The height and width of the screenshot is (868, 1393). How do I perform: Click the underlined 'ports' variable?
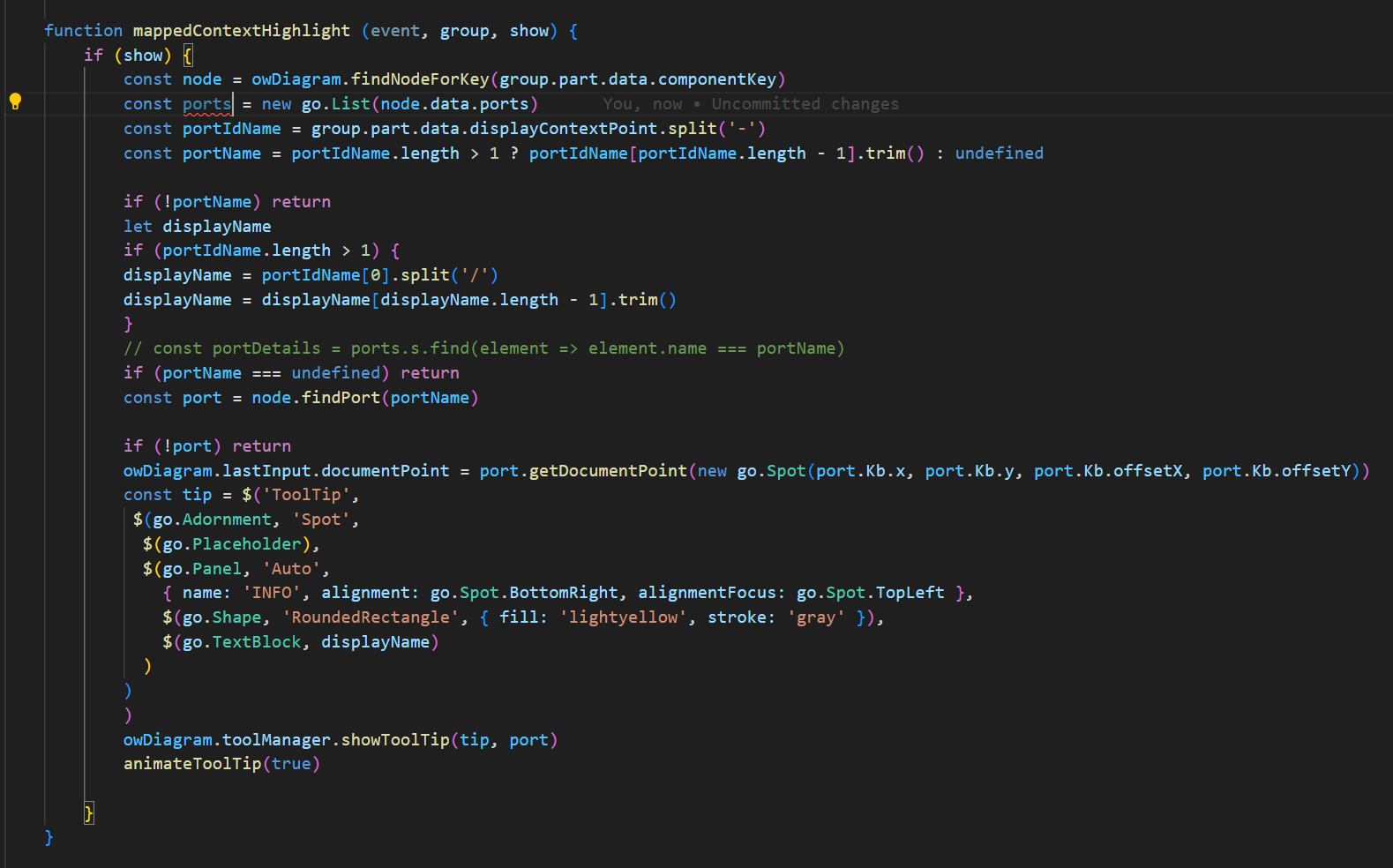pyautogui.click(x=206, y=104)
